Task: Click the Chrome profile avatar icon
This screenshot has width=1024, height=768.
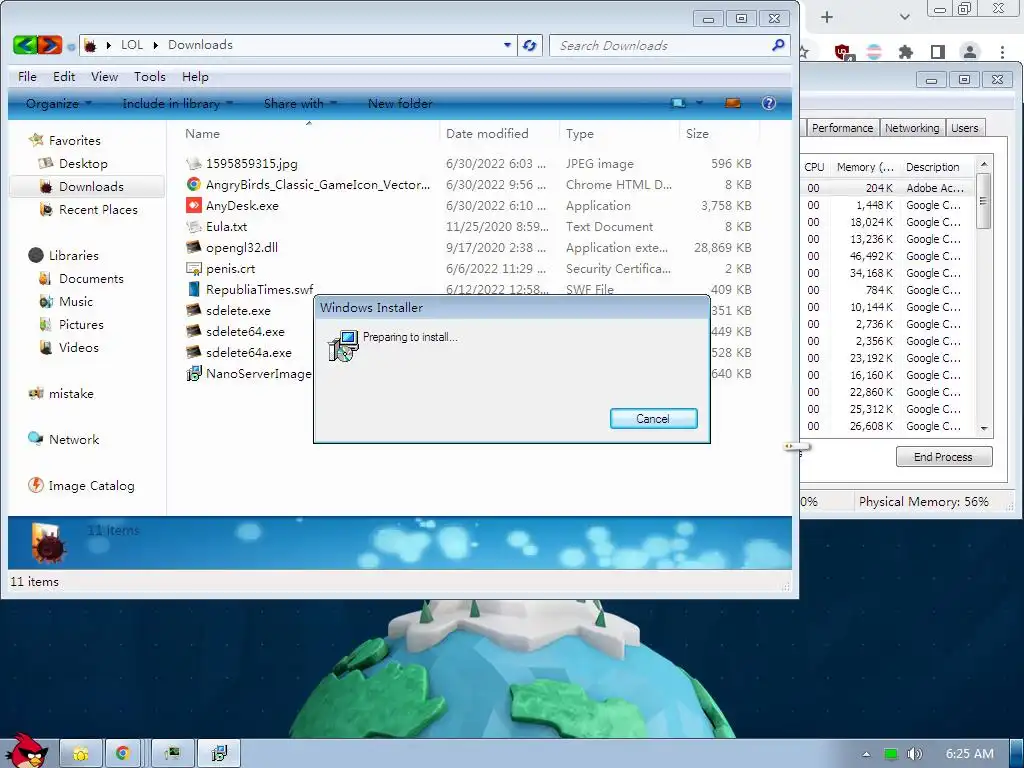Action: click(x=970, y=52)
